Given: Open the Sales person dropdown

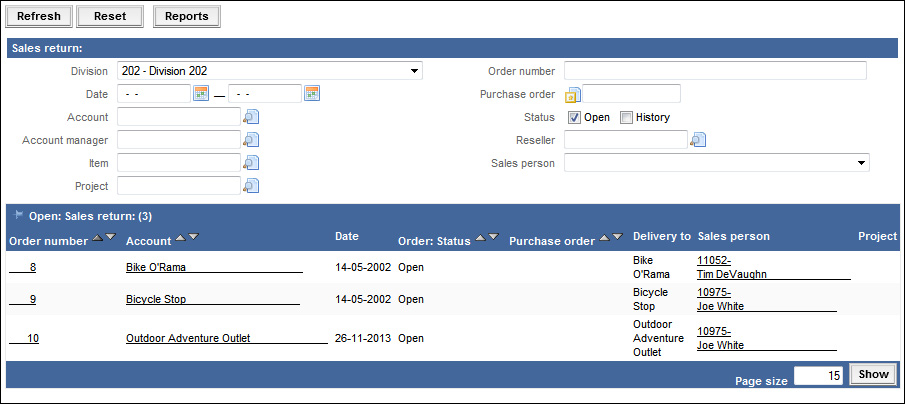Looking at the screenshot, I should point(861,163).
